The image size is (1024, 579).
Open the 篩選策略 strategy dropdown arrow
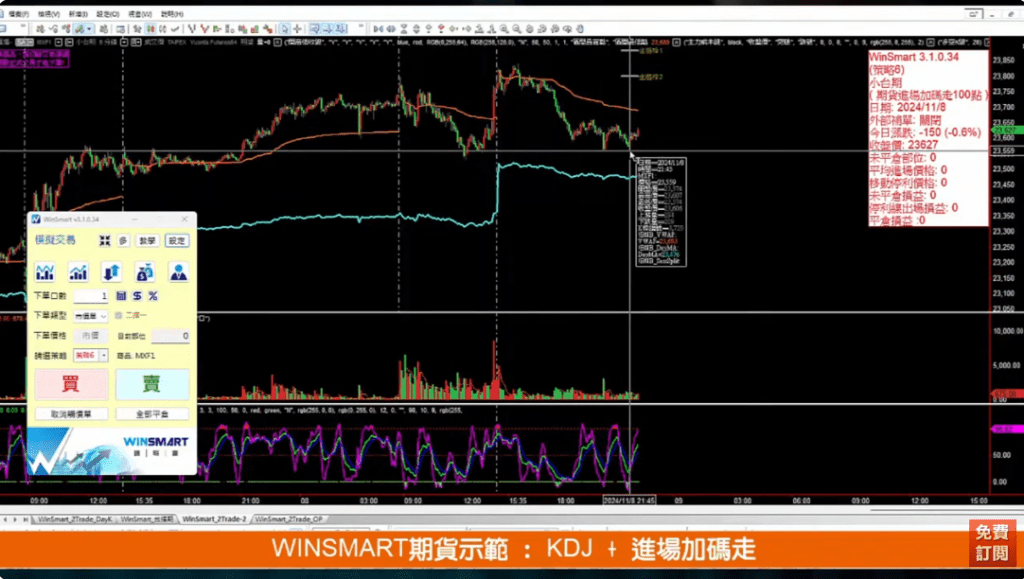point(104,355)
